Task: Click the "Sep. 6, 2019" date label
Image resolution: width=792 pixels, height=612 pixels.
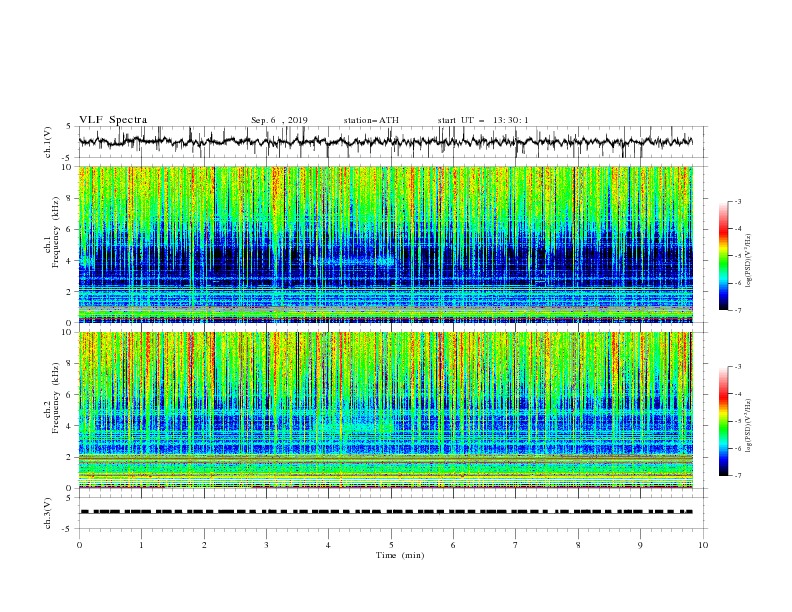Action: click(x=279, y=120)
